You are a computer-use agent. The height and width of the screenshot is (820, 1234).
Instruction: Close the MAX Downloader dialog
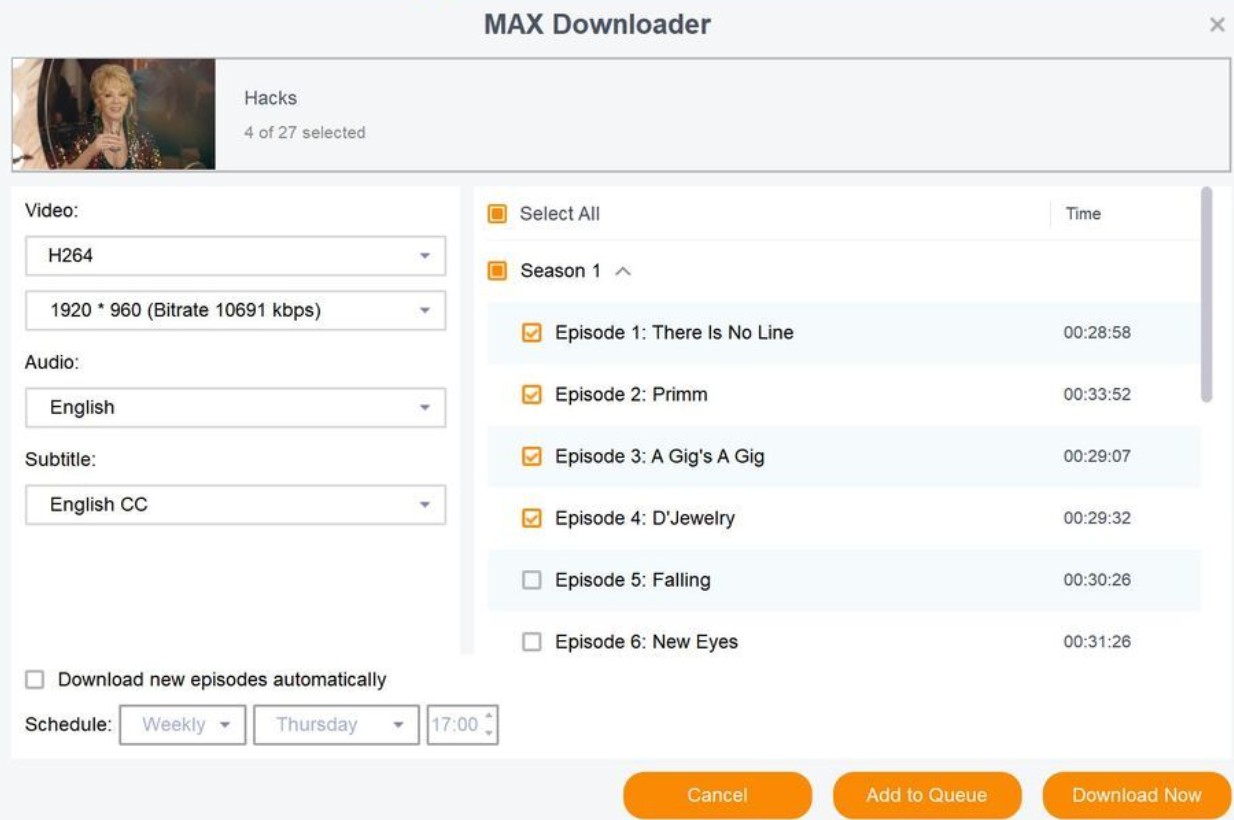(x=1217, y=25)
